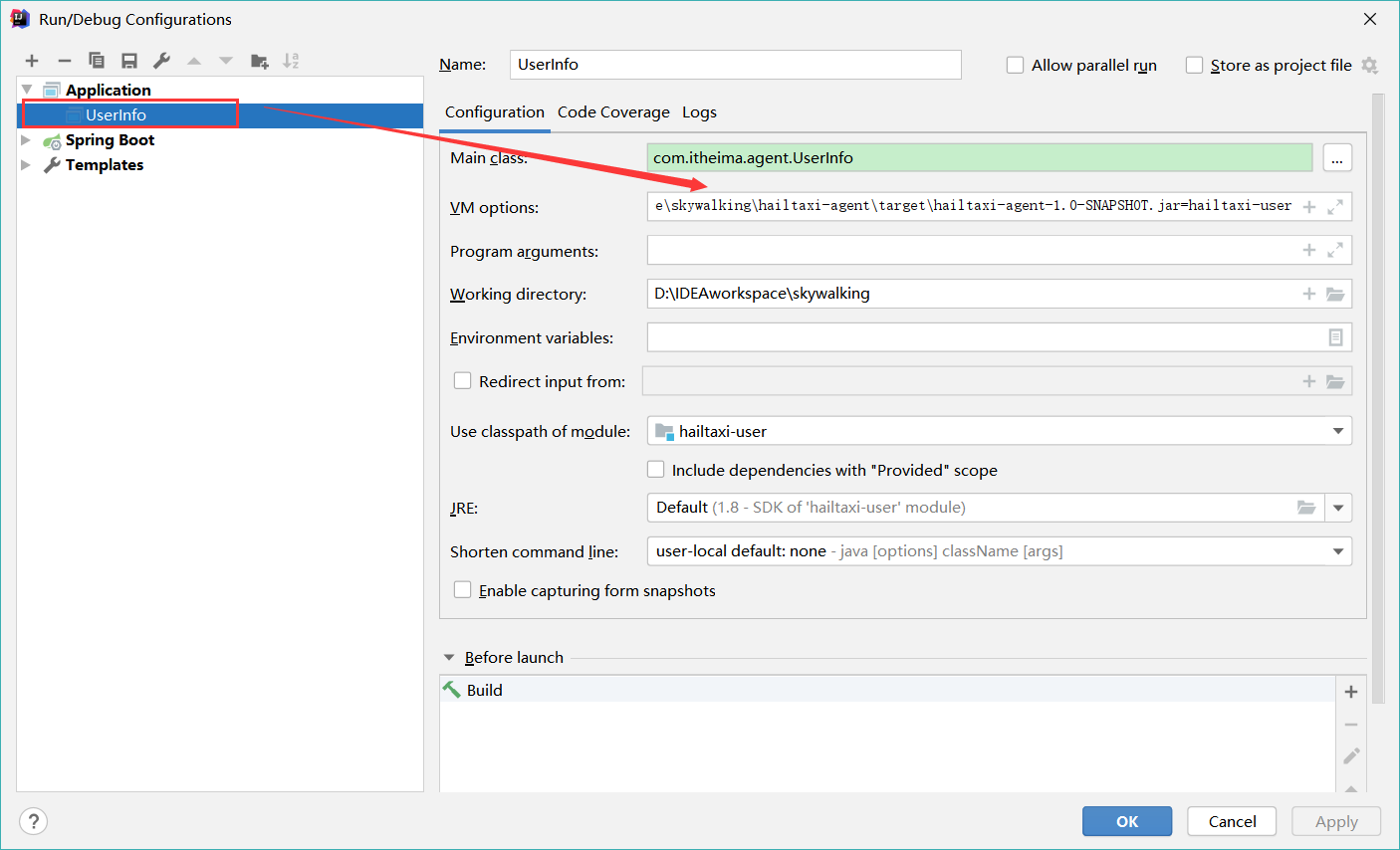The width and height of the screenshot is (1400, 850).
Task: Switch to the Configuration tab
Action: (x=495, y=112)
